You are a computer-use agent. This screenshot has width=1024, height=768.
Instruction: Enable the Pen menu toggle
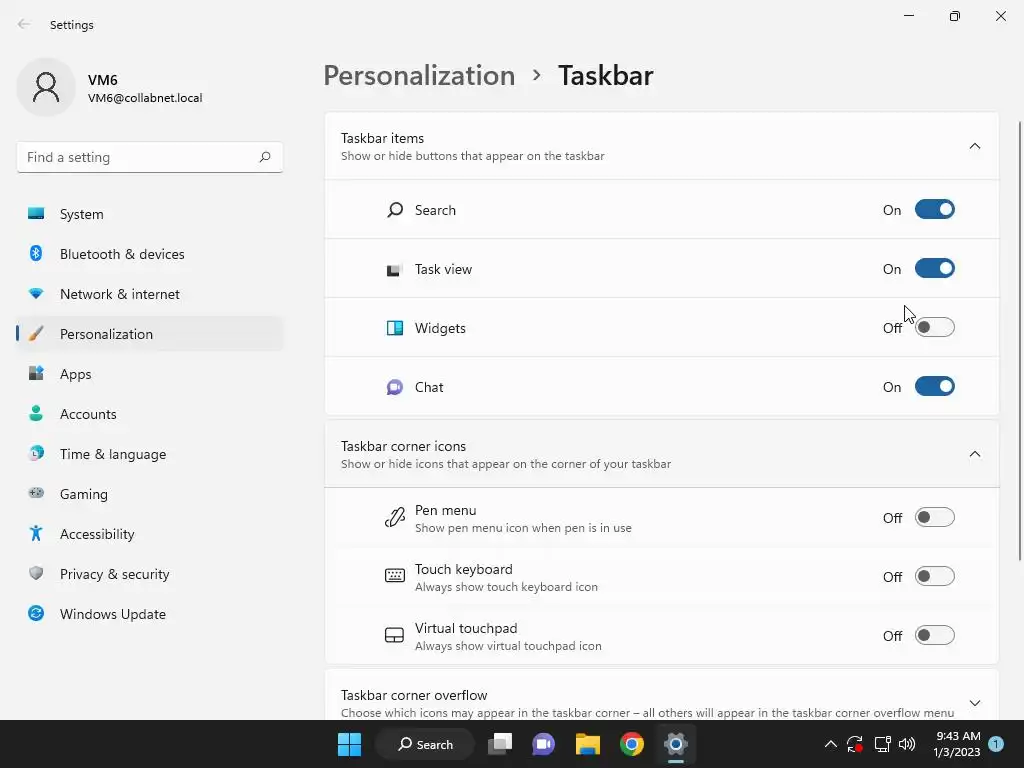pos(935,517)
